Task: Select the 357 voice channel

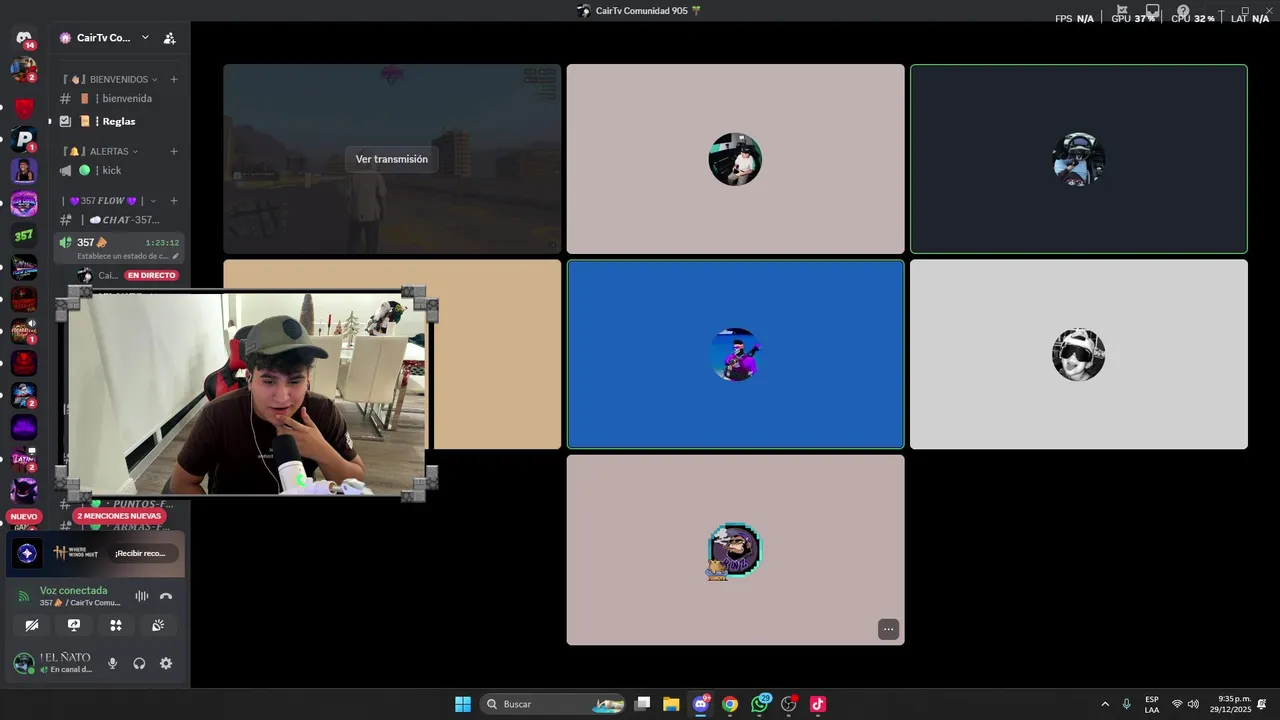Action: coord(118,248)
